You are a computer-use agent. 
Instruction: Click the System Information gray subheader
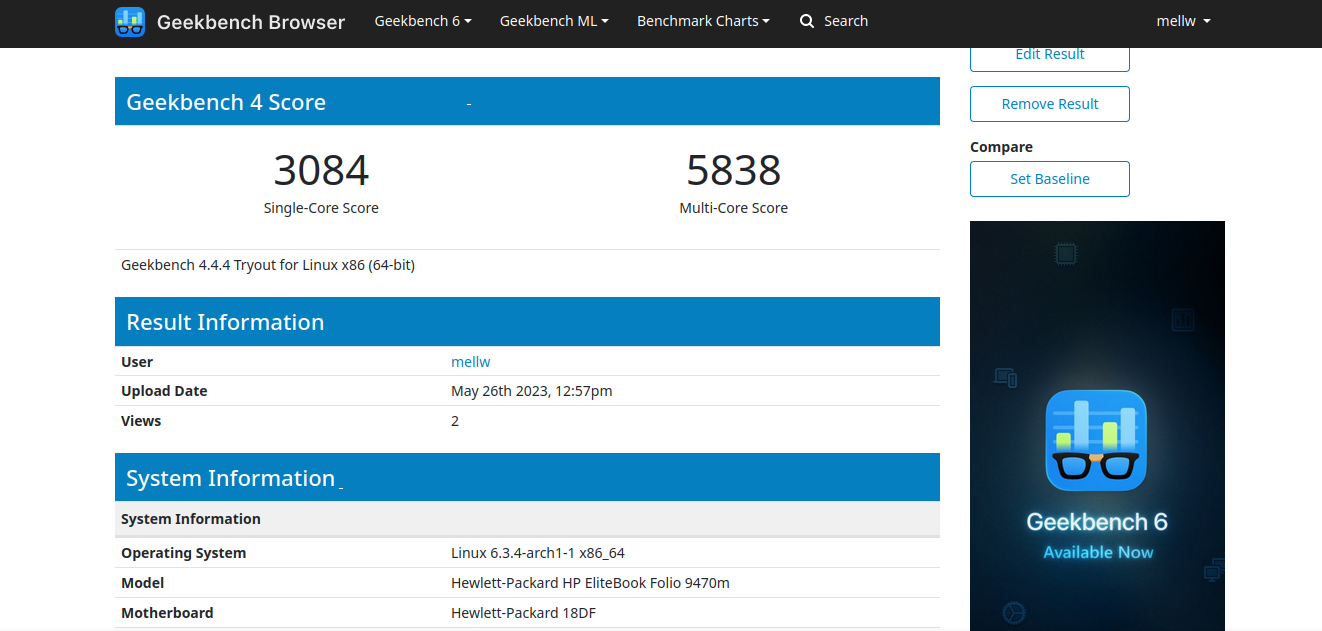tap(527, 519)
